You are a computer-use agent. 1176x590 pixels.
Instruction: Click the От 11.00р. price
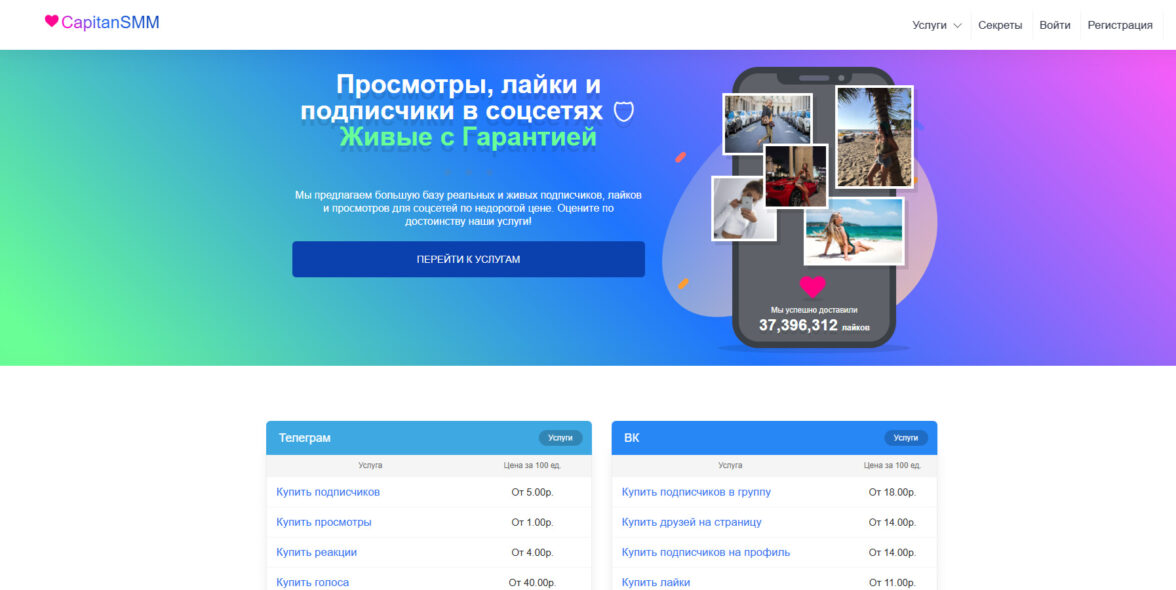click(892, 583)
